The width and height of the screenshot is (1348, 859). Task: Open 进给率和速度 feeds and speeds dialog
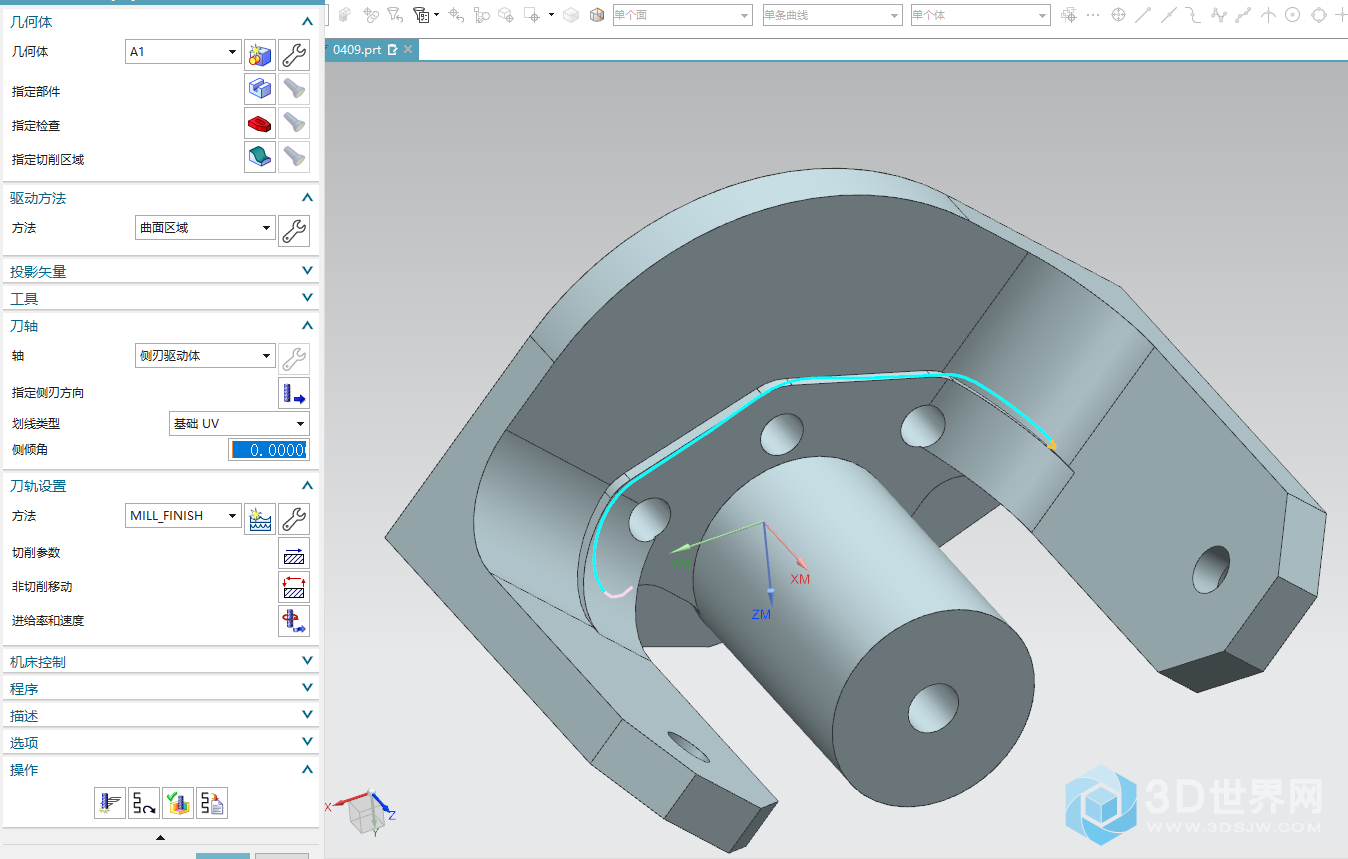(294, 621)
